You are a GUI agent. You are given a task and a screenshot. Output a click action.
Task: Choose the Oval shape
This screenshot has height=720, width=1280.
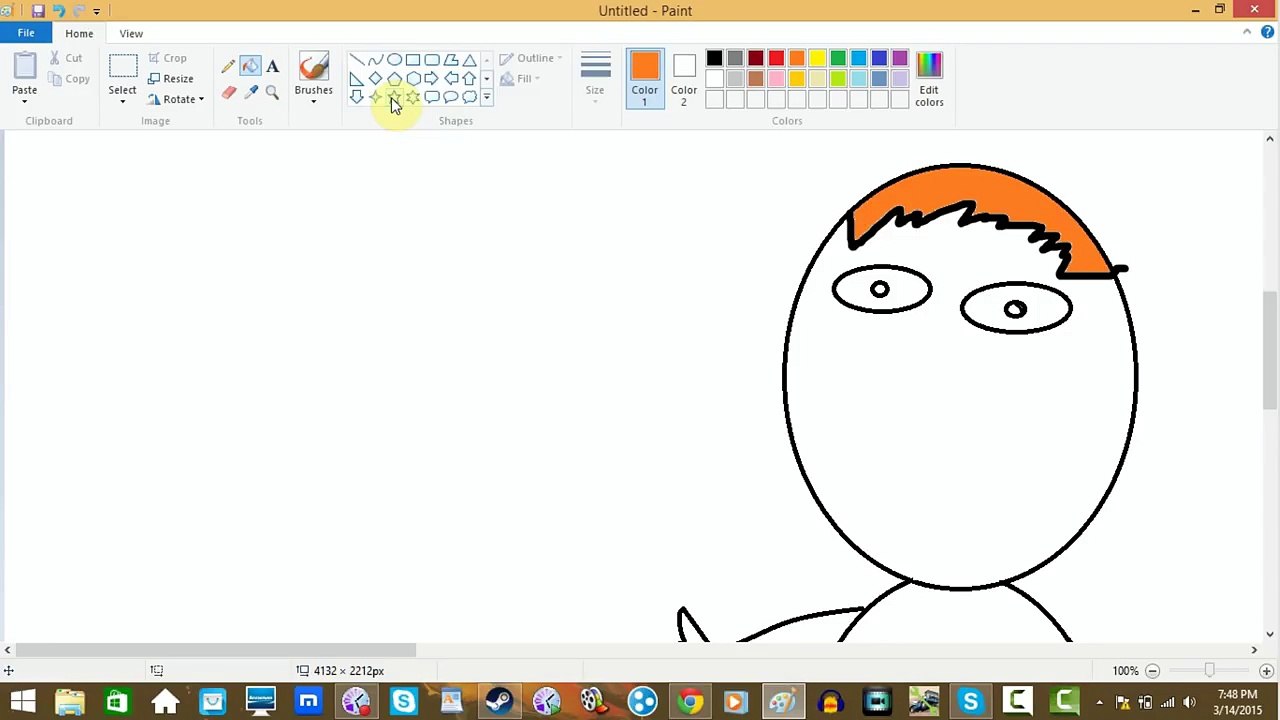[394, 60]
